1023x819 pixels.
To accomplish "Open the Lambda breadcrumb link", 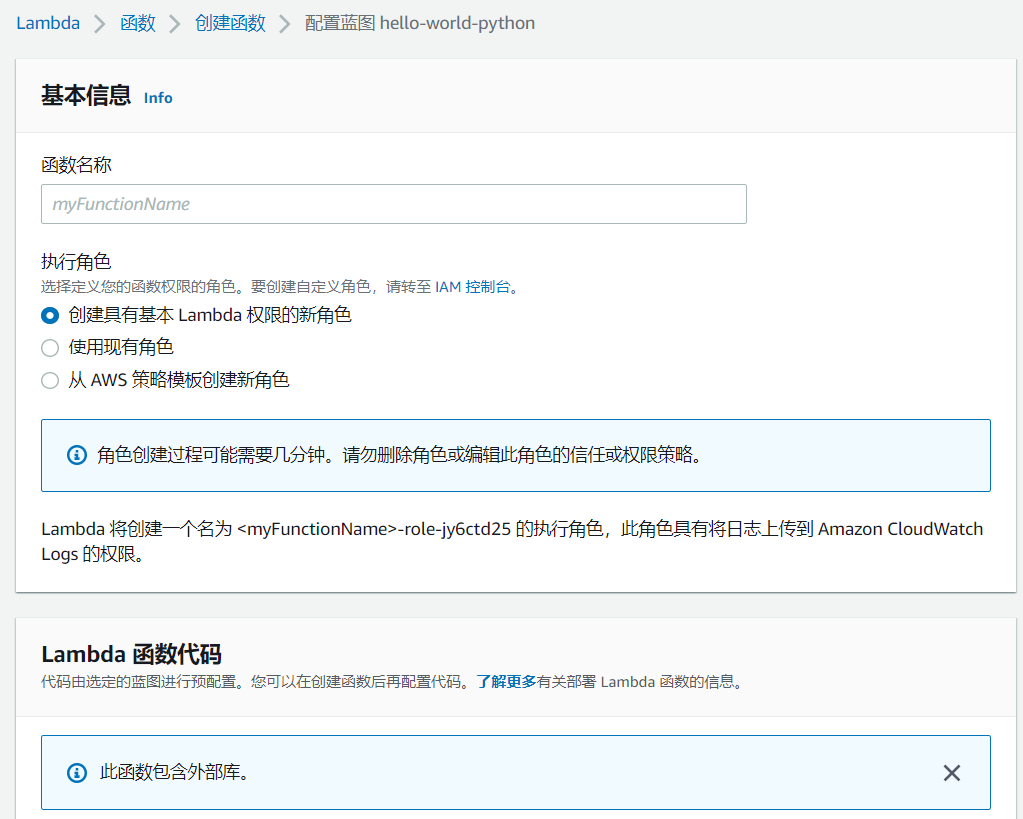I will (x=48, y=23).
